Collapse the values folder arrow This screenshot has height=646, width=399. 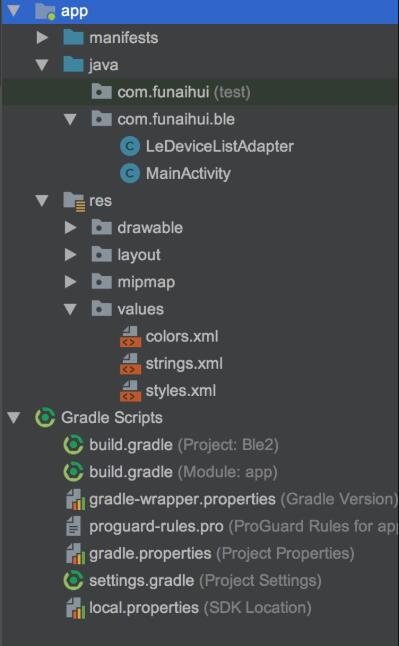70,309
